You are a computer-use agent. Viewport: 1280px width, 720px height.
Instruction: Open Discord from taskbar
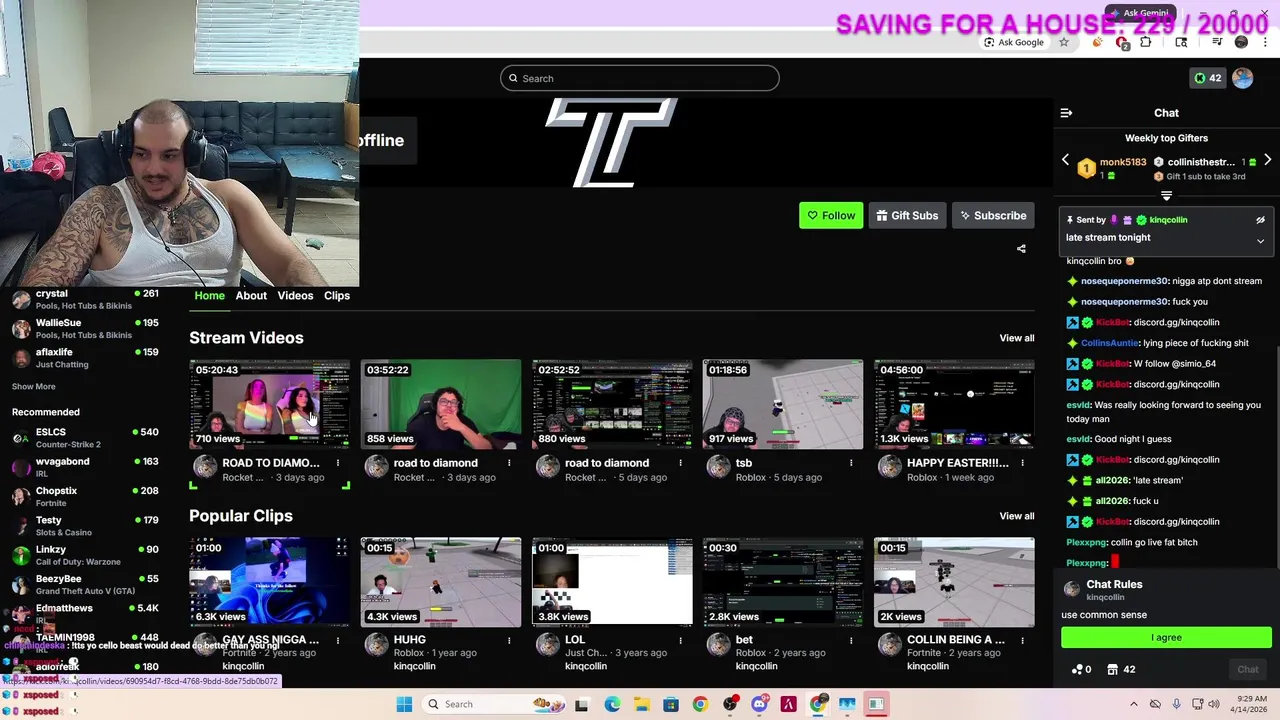tap(759, 704)
